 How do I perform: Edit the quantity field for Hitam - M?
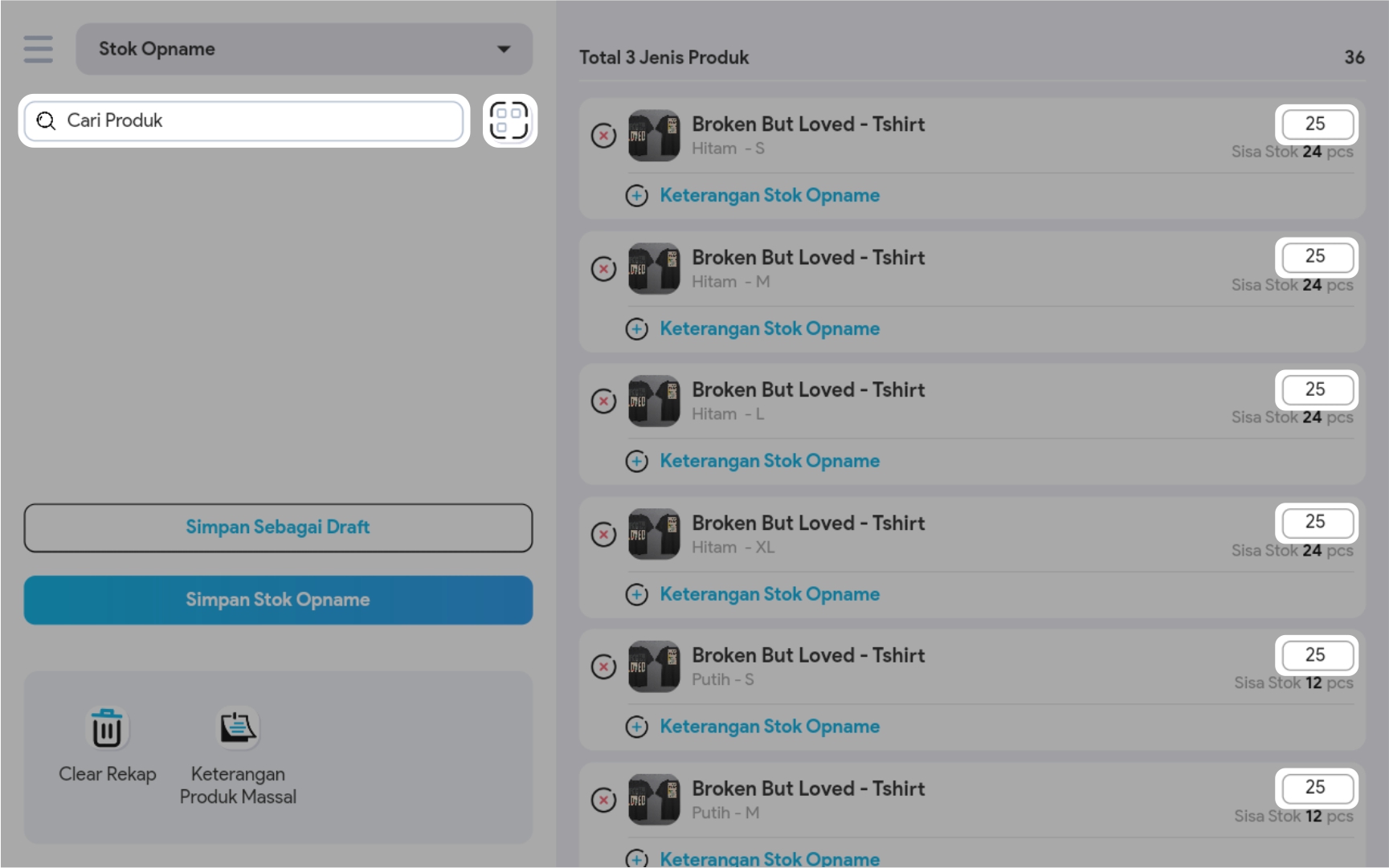(x=1316, y=257)
